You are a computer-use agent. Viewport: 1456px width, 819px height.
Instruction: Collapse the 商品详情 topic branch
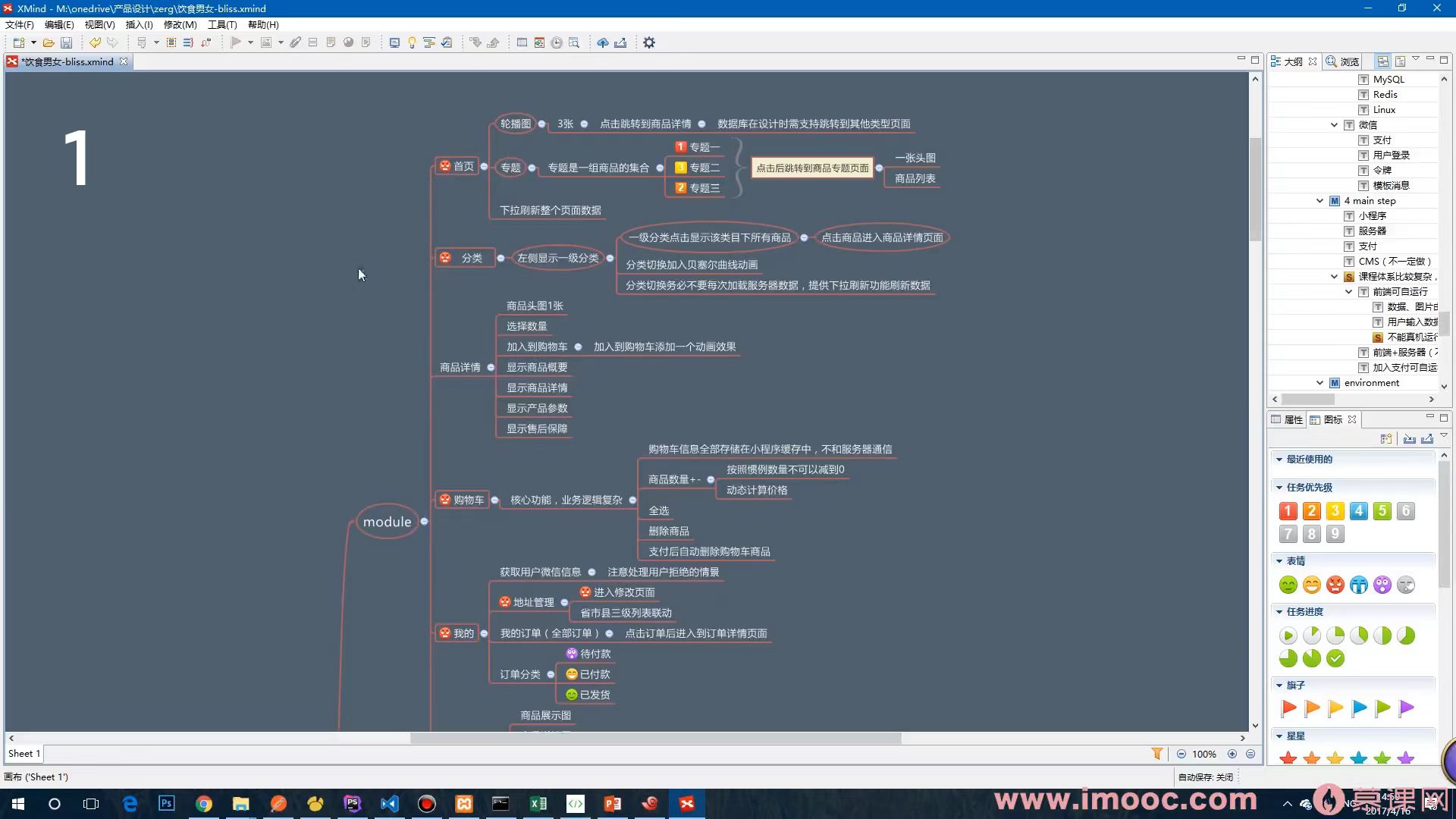click(x=491, y=367)
